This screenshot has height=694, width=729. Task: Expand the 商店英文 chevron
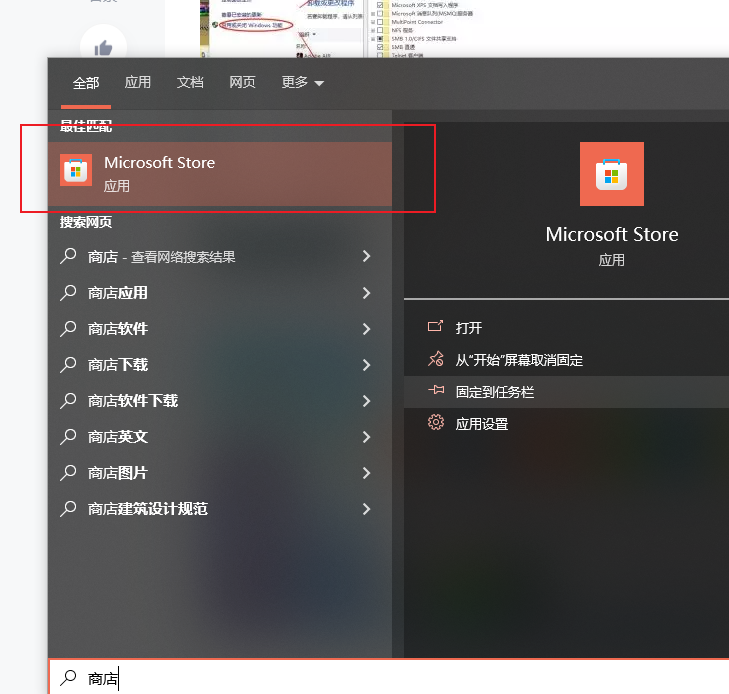[x=366, y=436]
